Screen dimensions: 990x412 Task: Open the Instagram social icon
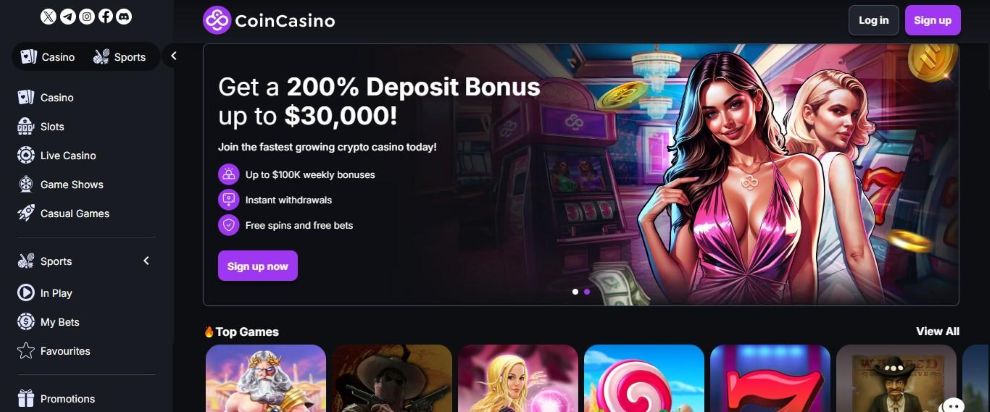point(86,16)
